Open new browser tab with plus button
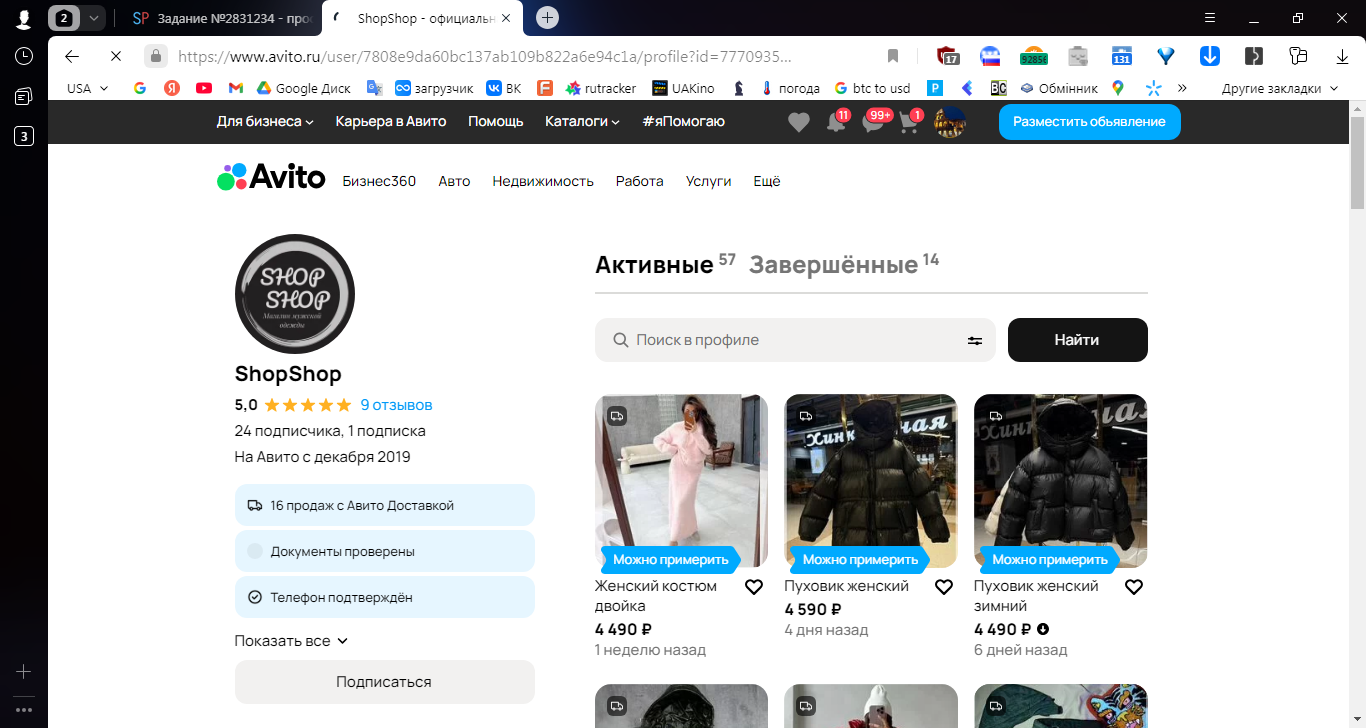Viewport: 1366px width, 728px height. [x=547, y=18]
